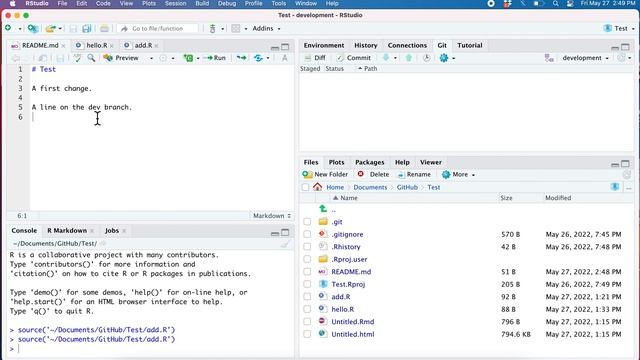Click the go up directory arrow icon
This screenshot has width=640, height=360.
[x=323, y=209]
